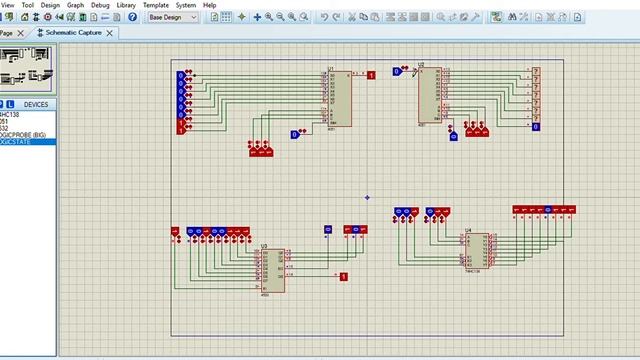This screenshot has height=360, width=640.
Task: Click the Copy to clipboard icon
Action: click(363, 17)
